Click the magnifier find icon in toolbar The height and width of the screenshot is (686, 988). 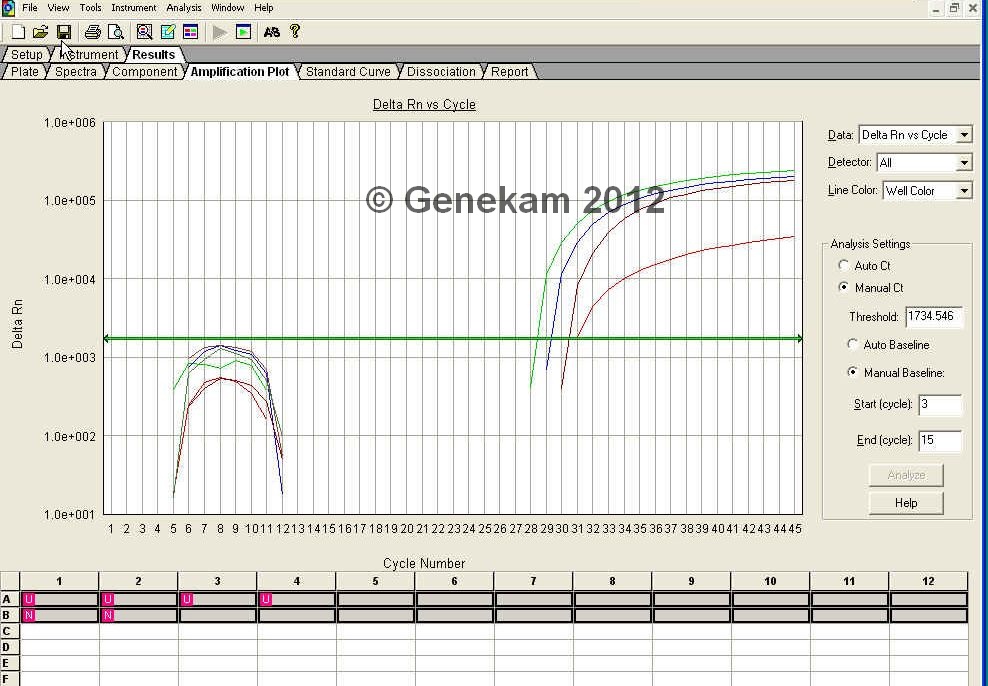click(x=144, y=31)
